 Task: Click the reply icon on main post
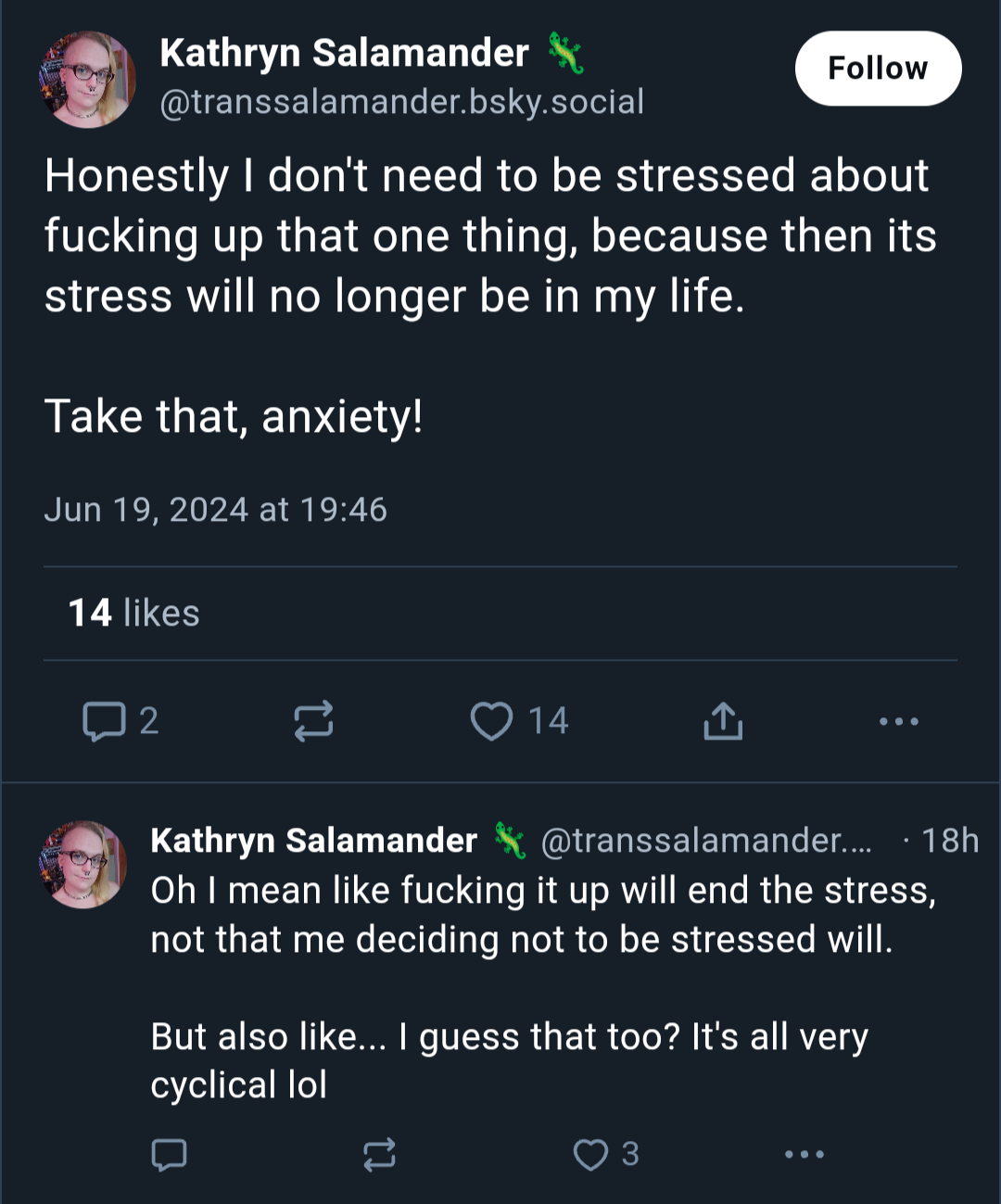[104, 721]
